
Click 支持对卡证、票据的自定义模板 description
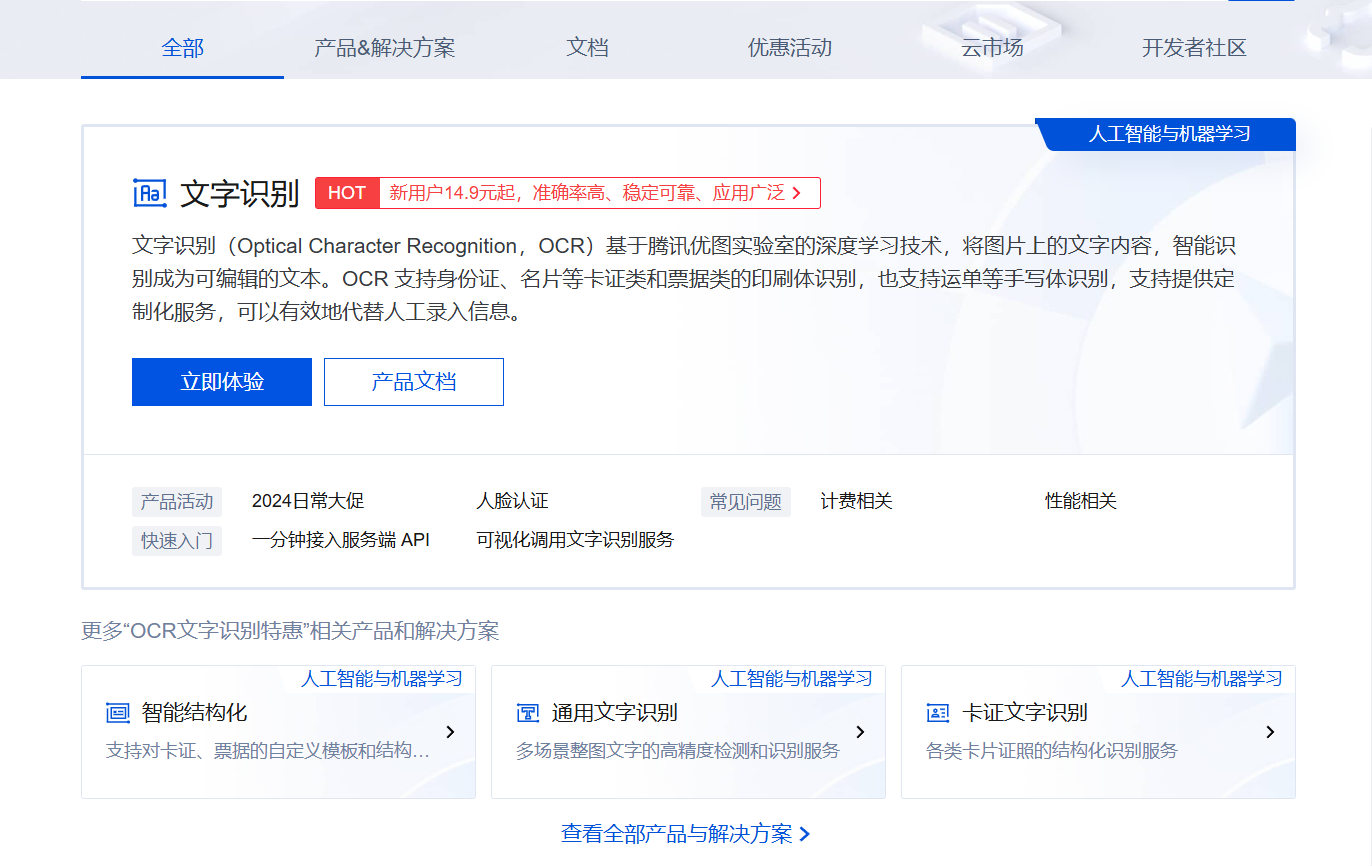(268, 751)
